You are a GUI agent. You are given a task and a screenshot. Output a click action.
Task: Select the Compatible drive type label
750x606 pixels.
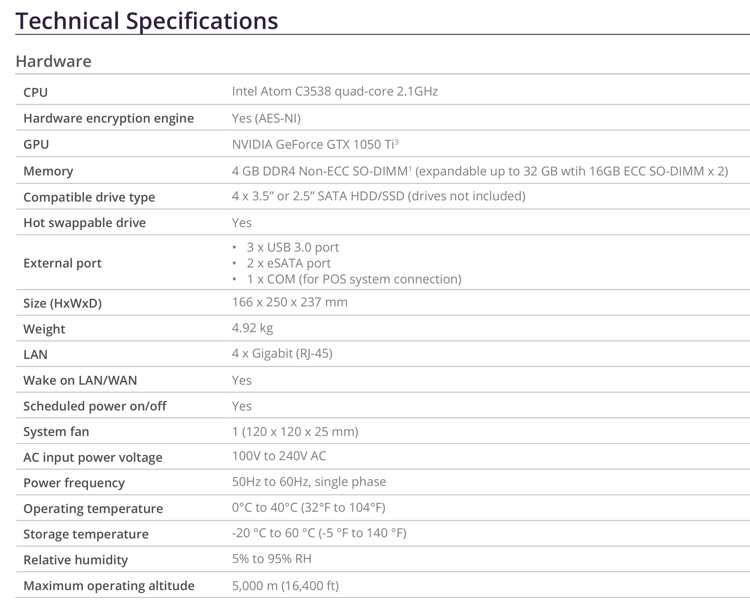89,197
